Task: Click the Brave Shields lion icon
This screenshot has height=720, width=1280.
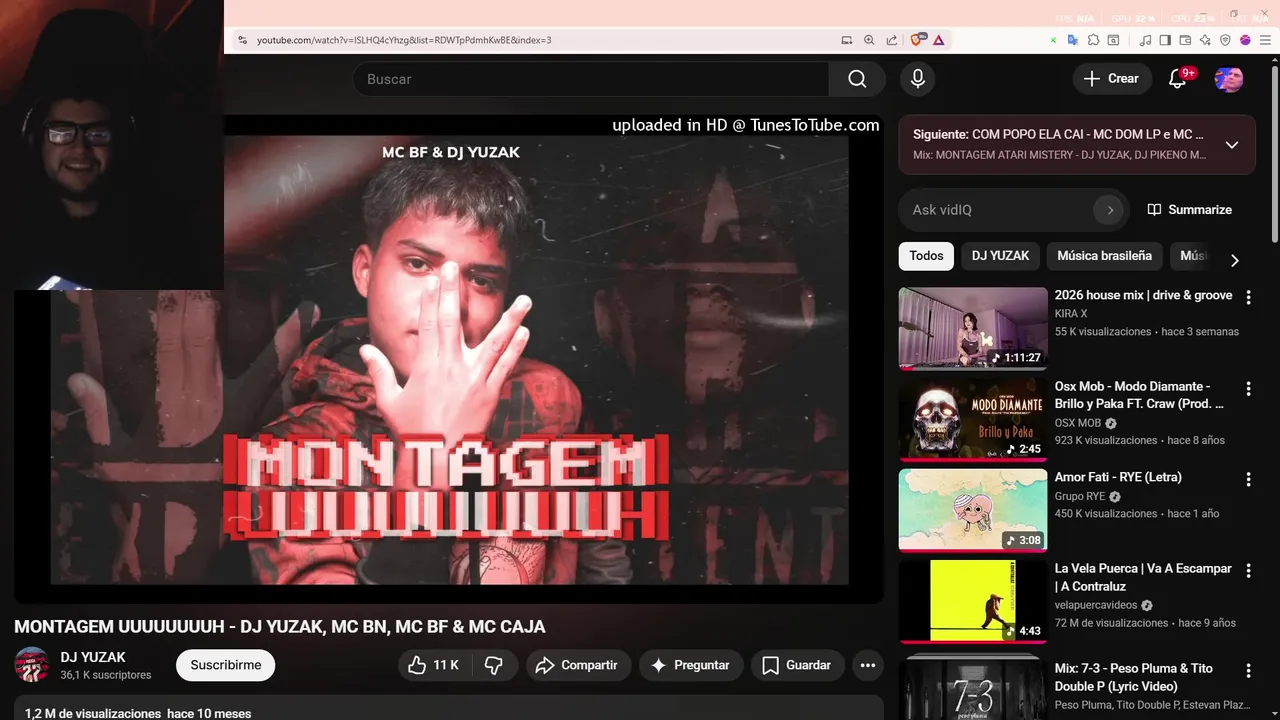Action: [x=916, y=40]
